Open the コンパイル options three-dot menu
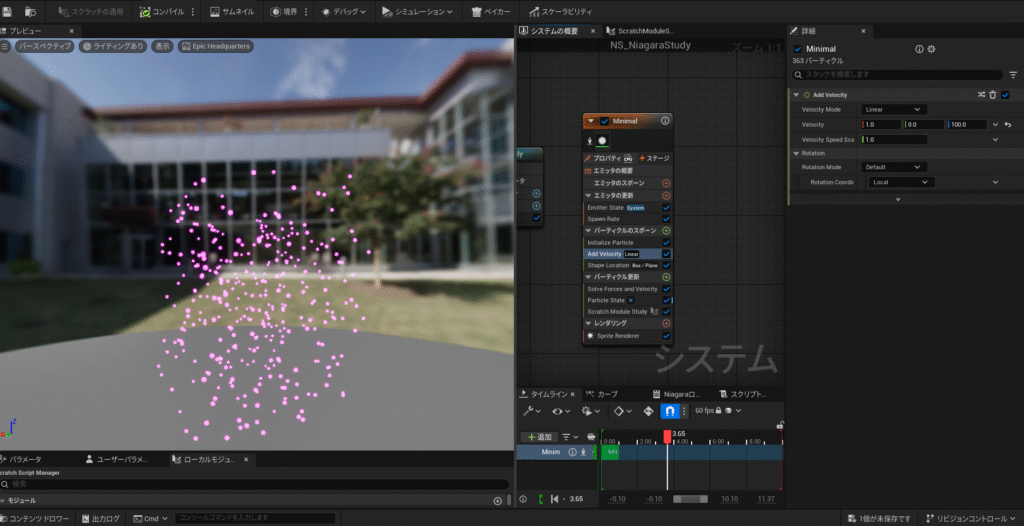 193,12
